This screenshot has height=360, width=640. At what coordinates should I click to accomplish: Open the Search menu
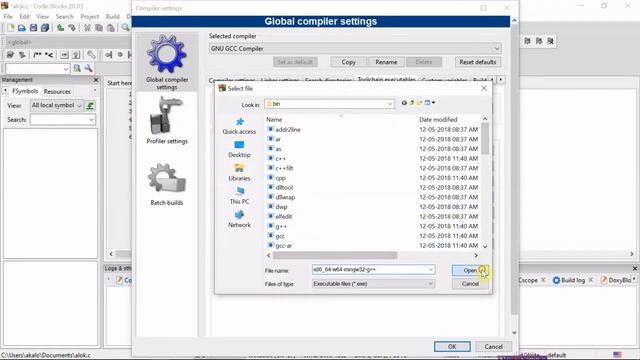coord(64,17)
